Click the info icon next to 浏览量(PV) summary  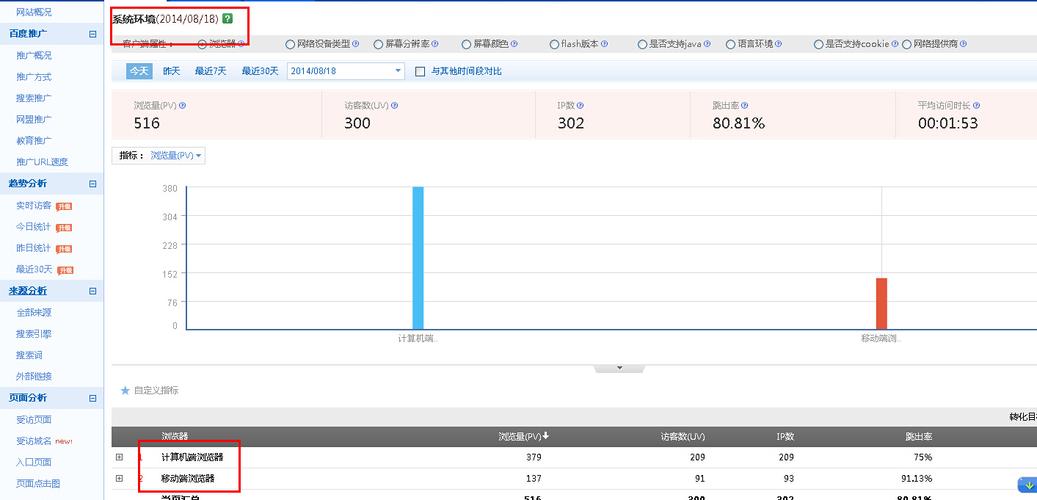point(182,105)
